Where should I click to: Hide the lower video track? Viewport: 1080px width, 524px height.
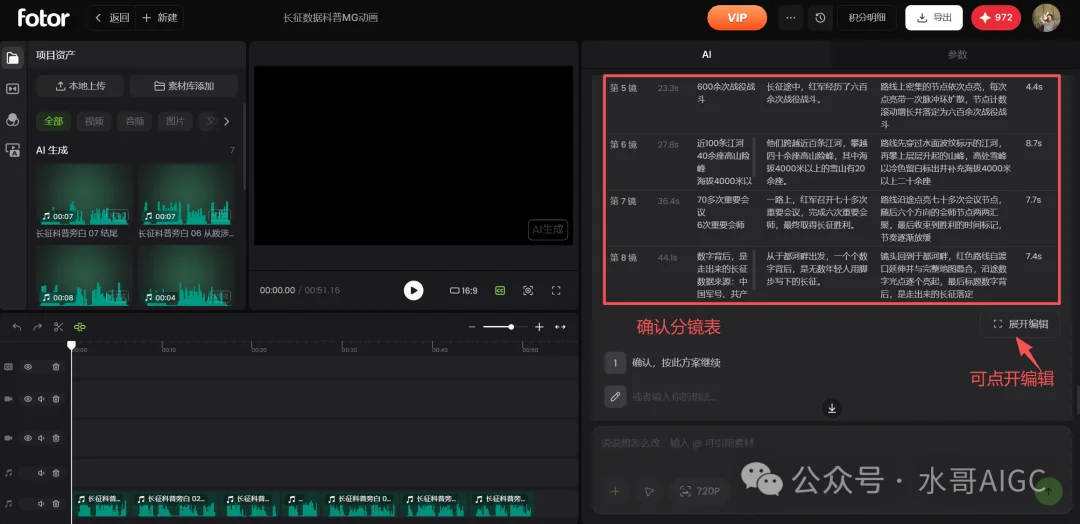28,438
